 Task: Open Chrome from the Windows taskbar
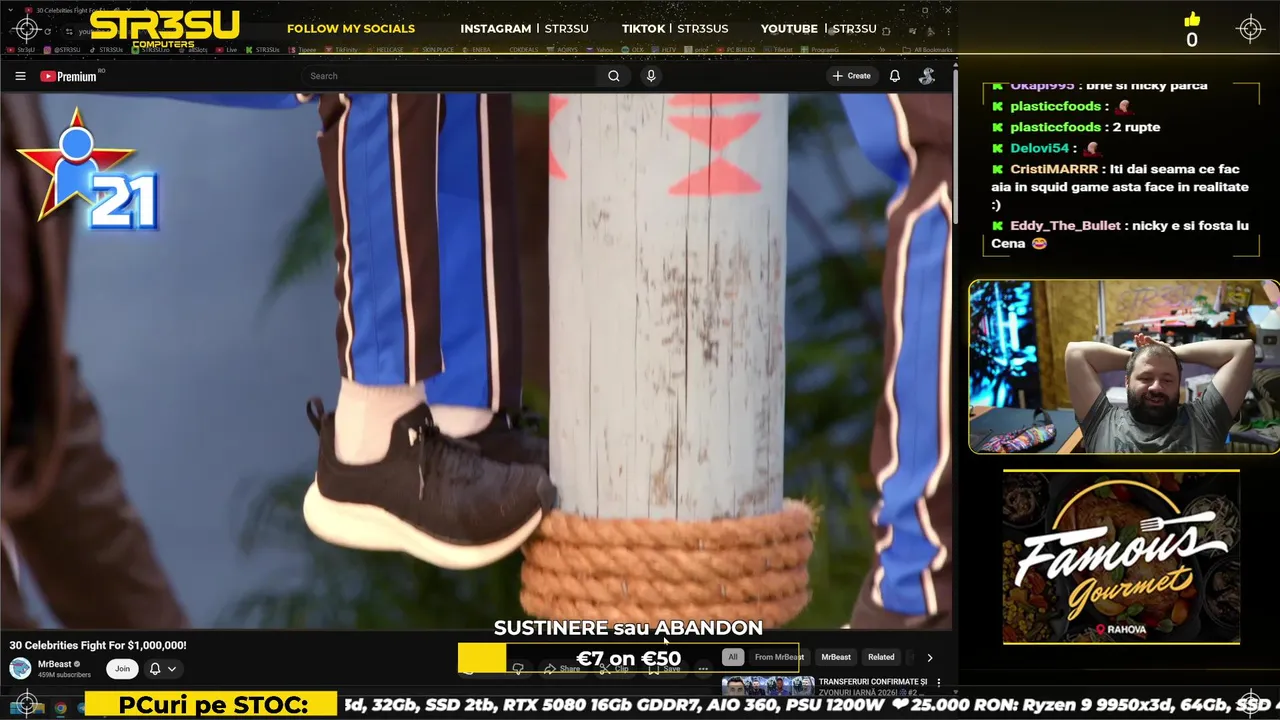[60, 708]
